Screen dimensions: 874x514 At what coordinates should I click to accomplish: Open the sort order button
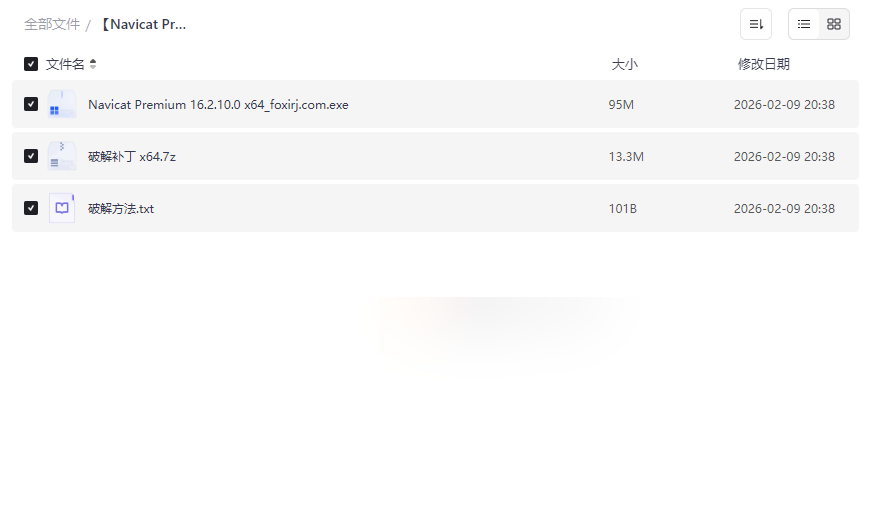pos(756,24)
